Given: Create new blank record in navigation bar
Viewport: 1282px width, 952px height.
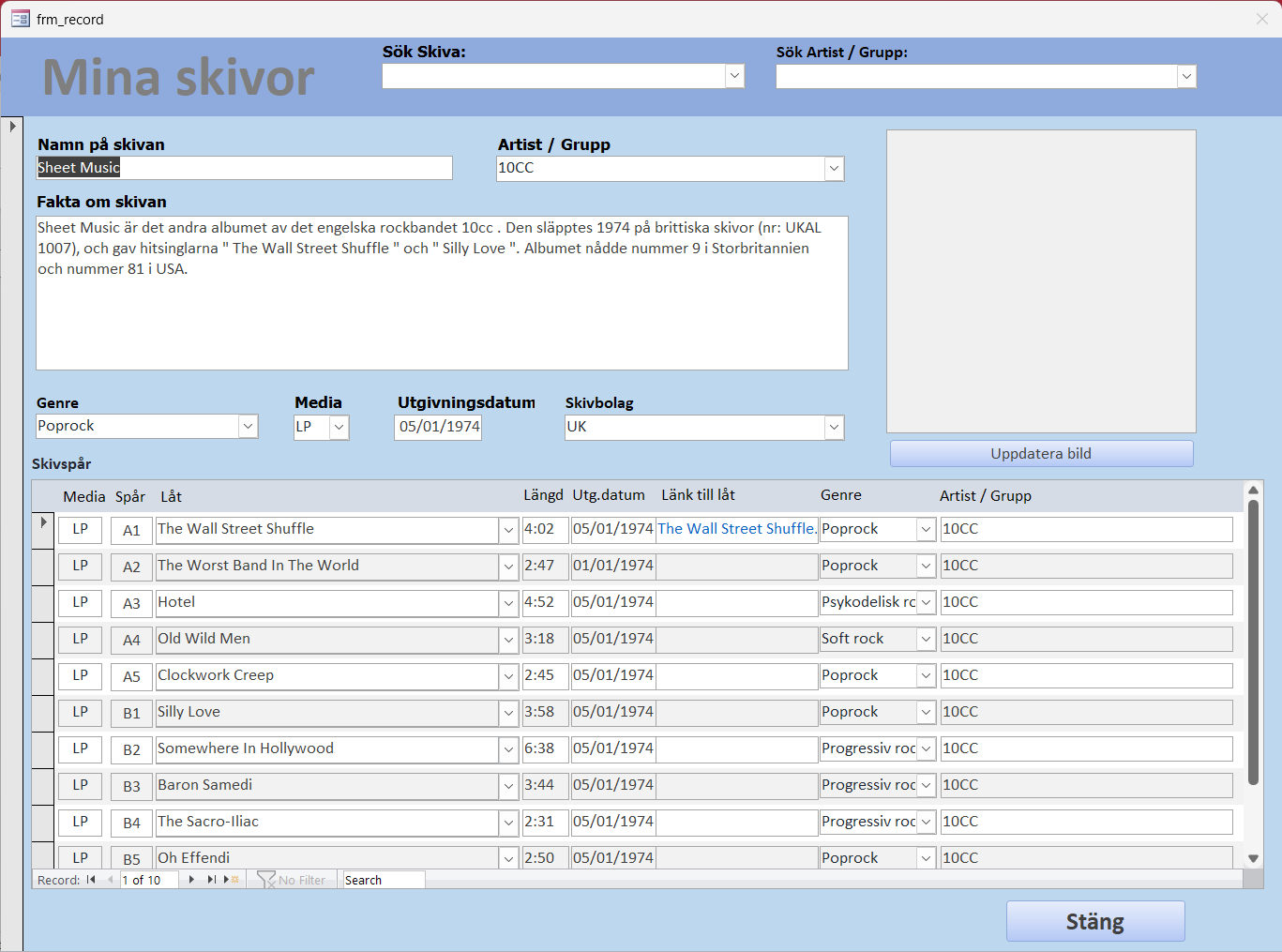Looking at the screenshot, I should (231, 880).
